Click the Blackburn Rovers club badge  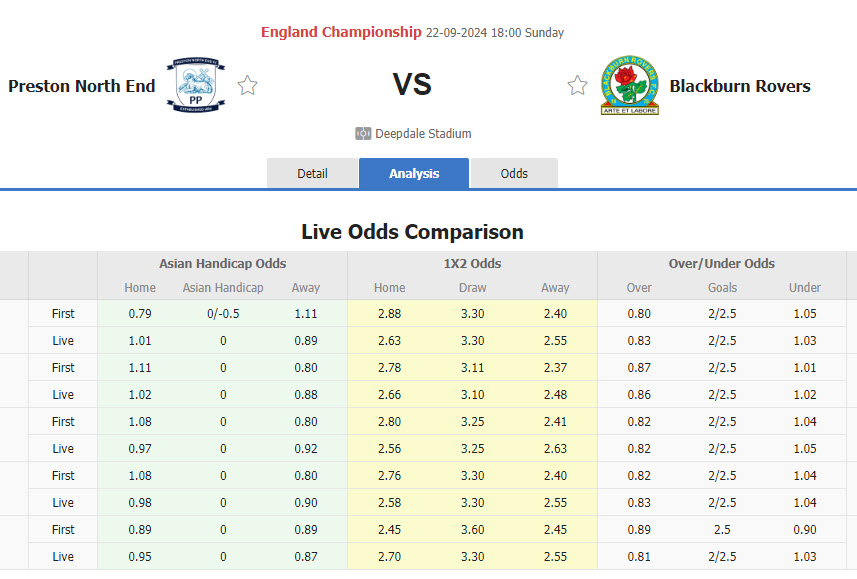630,84
